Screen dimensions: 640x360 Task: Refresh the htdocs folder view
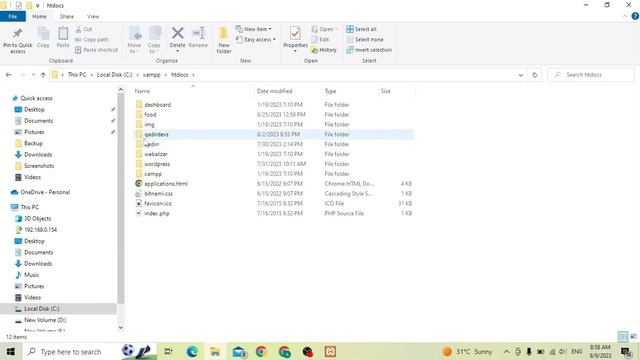pyautogui.click(x=535, y=75)
